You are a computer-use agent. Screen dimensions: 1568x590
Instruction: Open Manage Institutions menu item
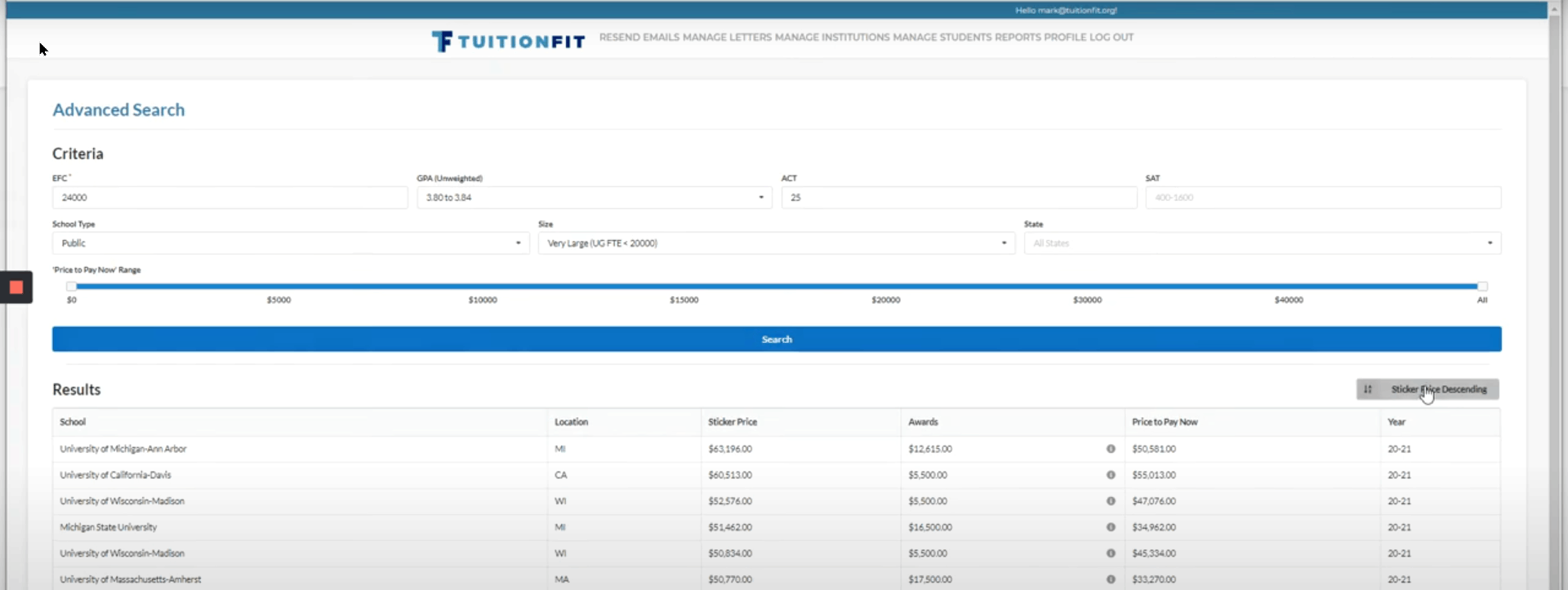832,38
